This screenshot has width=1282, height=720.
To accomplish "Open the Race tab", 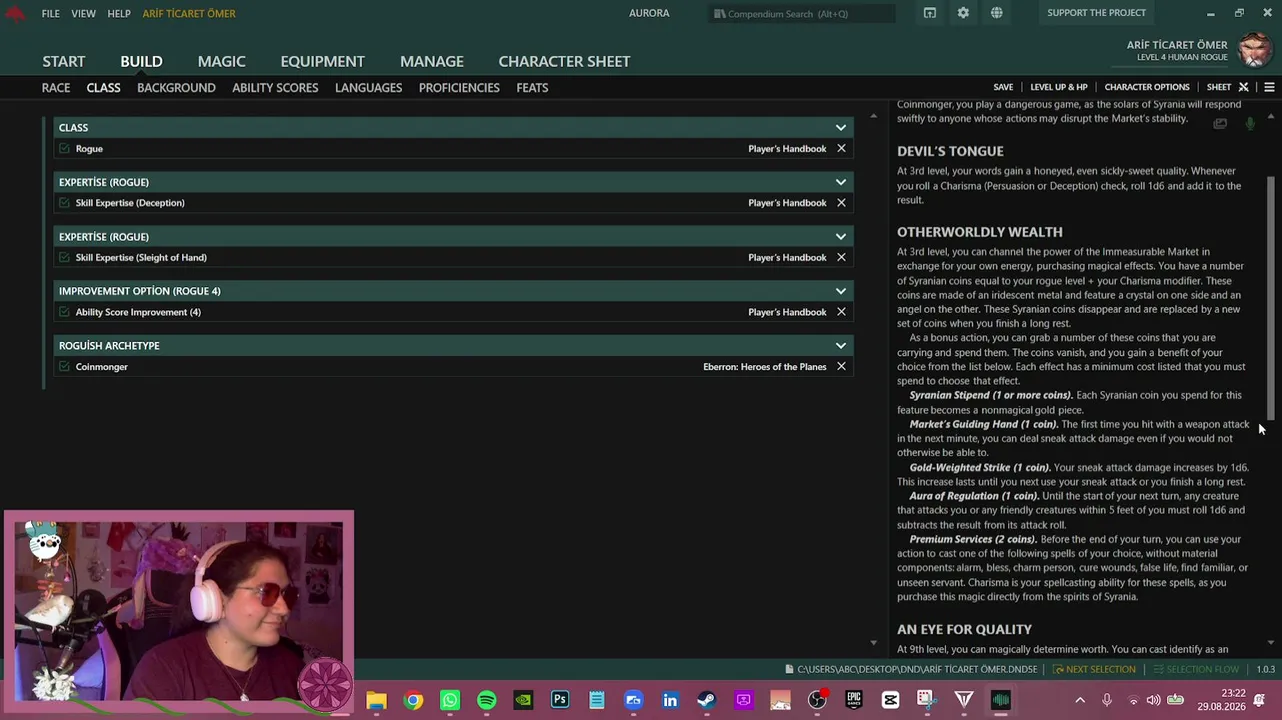I will [x=56, y=88].
